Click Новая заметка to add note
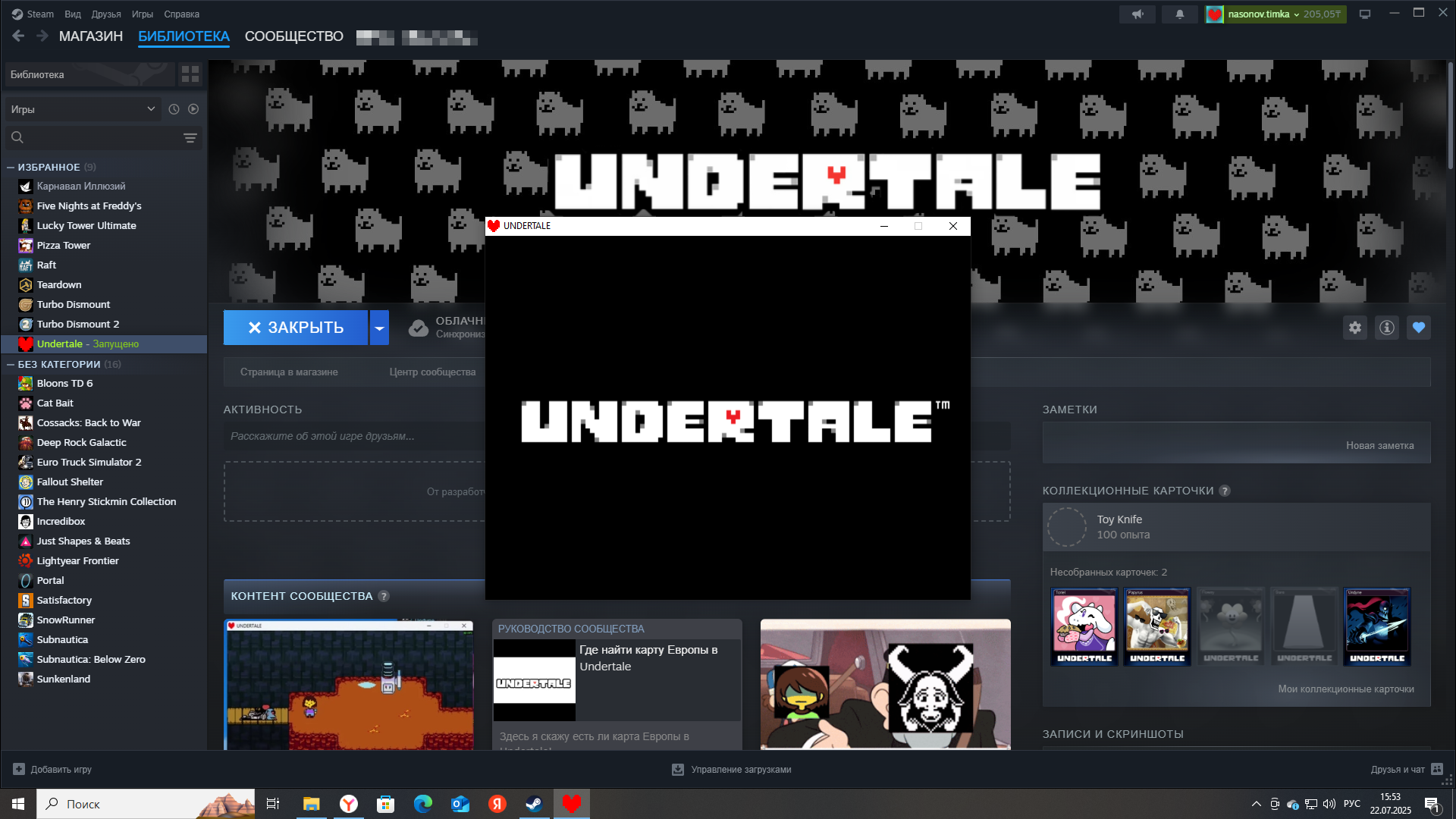The image size is (1456, 819). click(1379, 446)
